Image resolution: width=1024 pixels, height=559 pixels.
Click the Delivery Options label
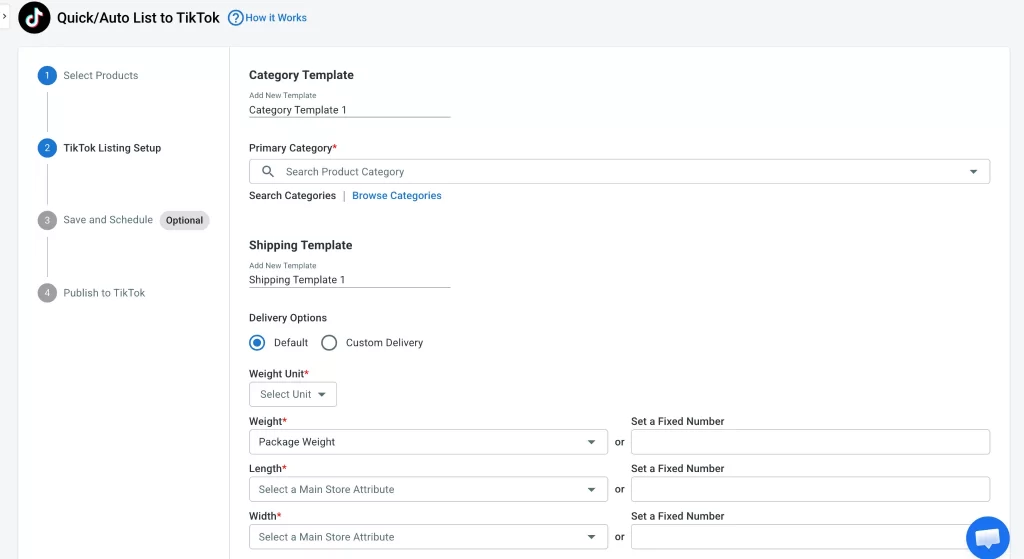[288, 318]
